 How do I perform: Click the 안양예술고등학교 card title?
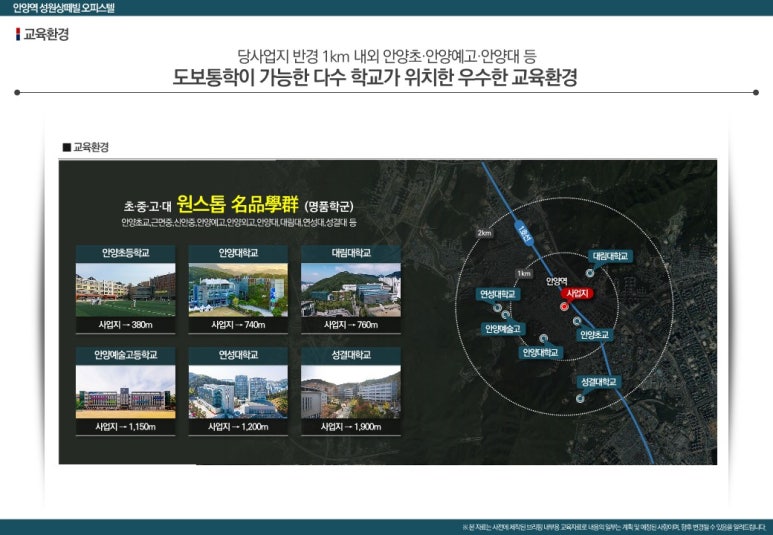point(125,355)
